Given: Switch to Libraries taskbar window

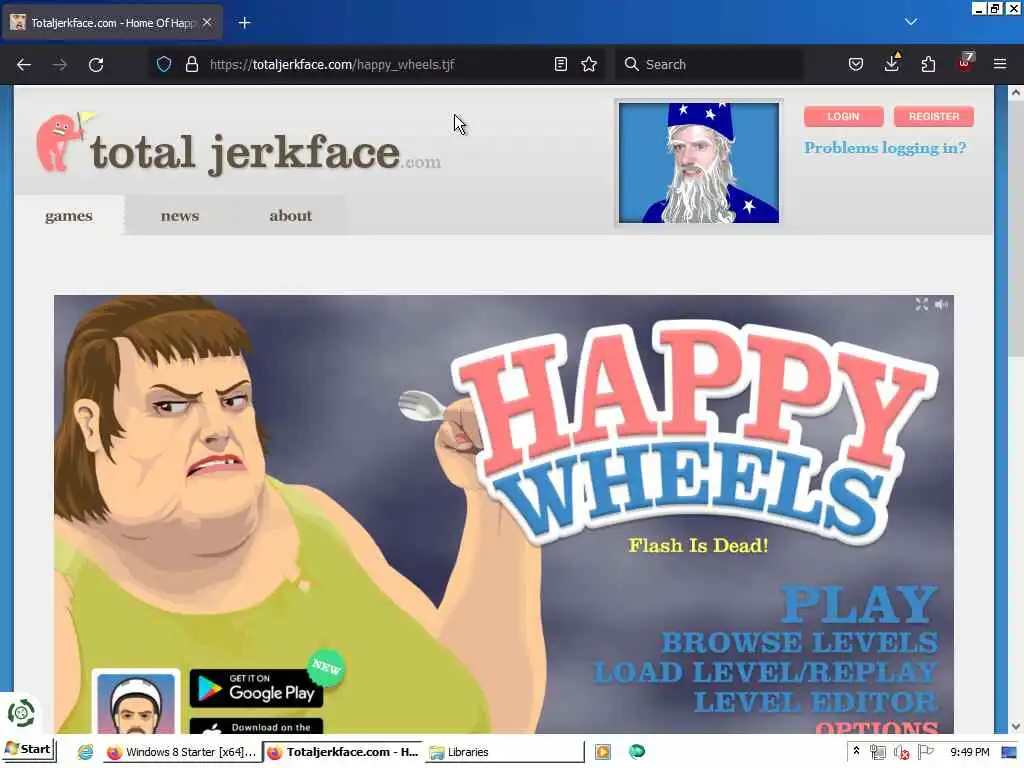Looking at the screenshot, I should (504, 752).
